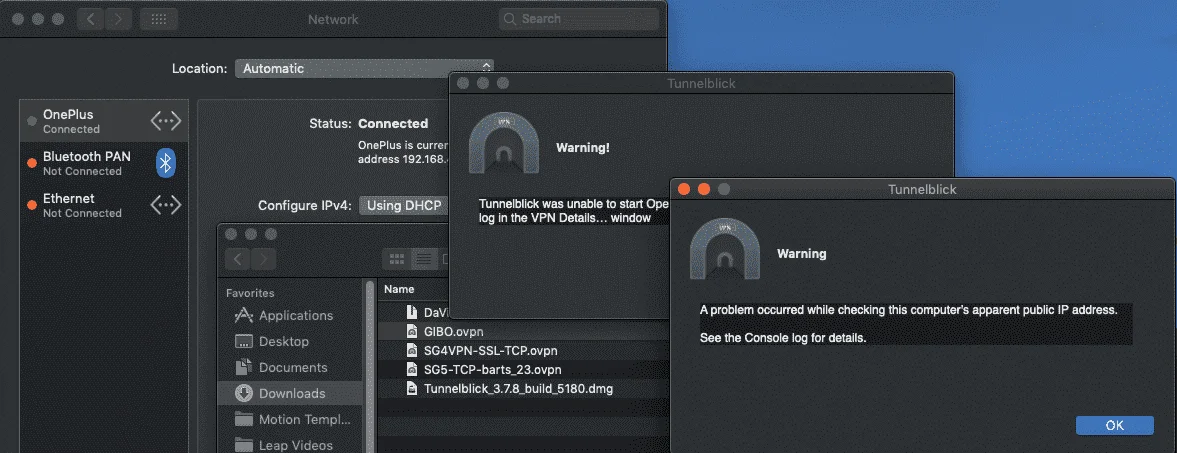Click the OnePlus connection arrows icon
1177x453 pixels.
[166, 121]
